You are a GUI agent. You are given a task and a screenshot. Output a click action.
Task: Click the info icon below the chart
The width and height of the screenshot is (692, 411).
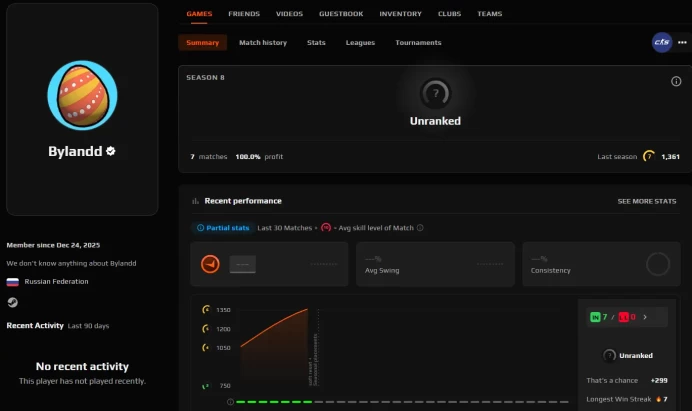230,402
